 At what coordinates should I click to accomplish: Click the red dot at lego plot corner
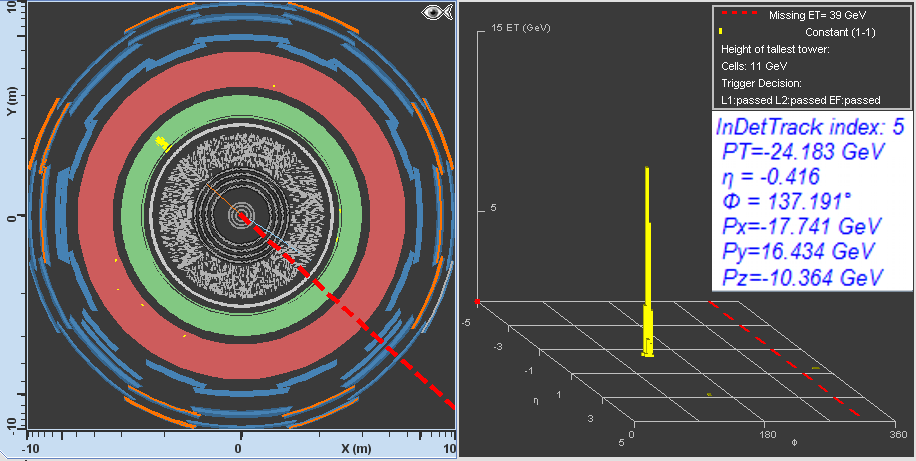(x=478, y=301)
